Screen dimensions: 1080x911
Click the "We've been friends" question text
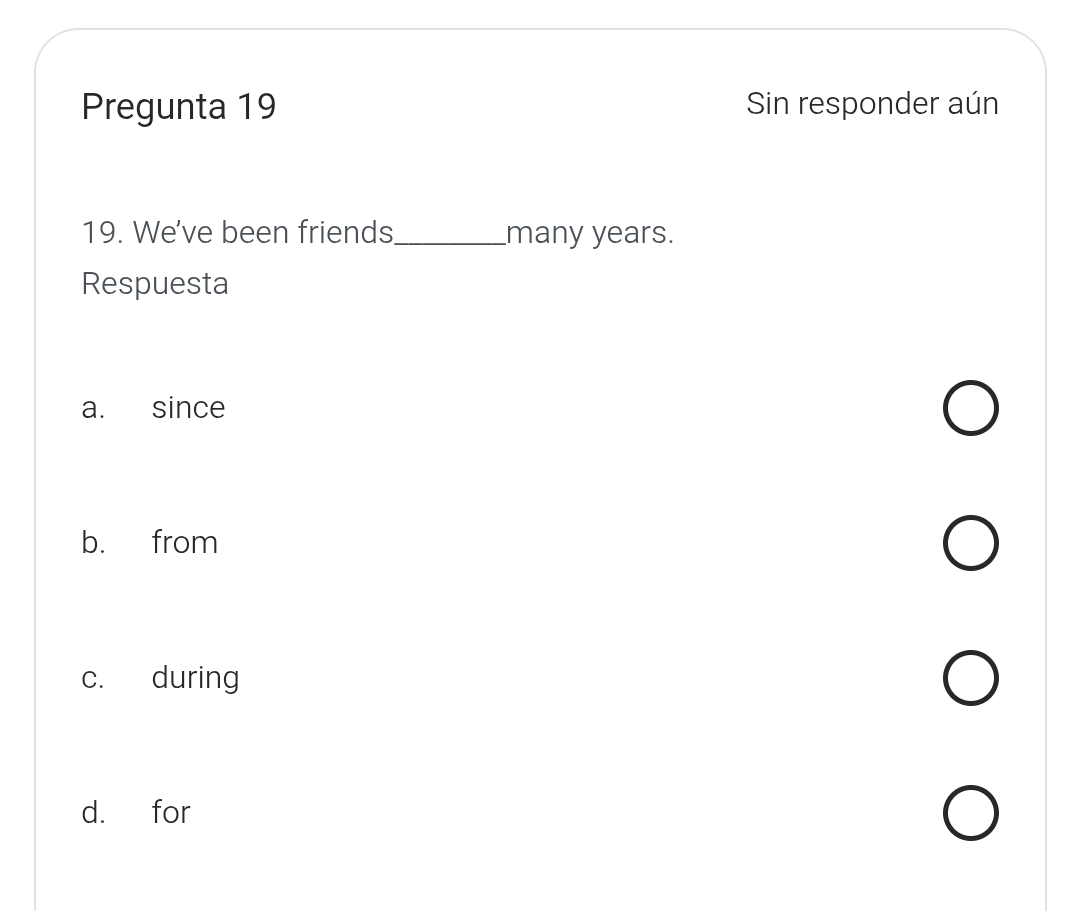[x=263, y=233]
